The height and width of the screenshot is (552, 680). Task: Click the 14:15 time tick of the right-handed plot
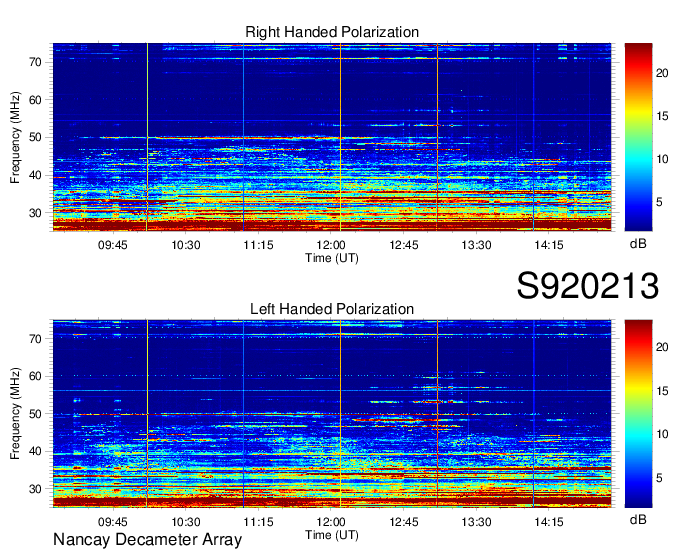click(x=549, y=245)
